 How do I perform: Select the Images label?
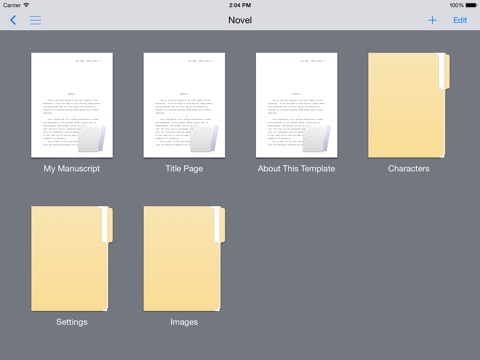(184, 322)
